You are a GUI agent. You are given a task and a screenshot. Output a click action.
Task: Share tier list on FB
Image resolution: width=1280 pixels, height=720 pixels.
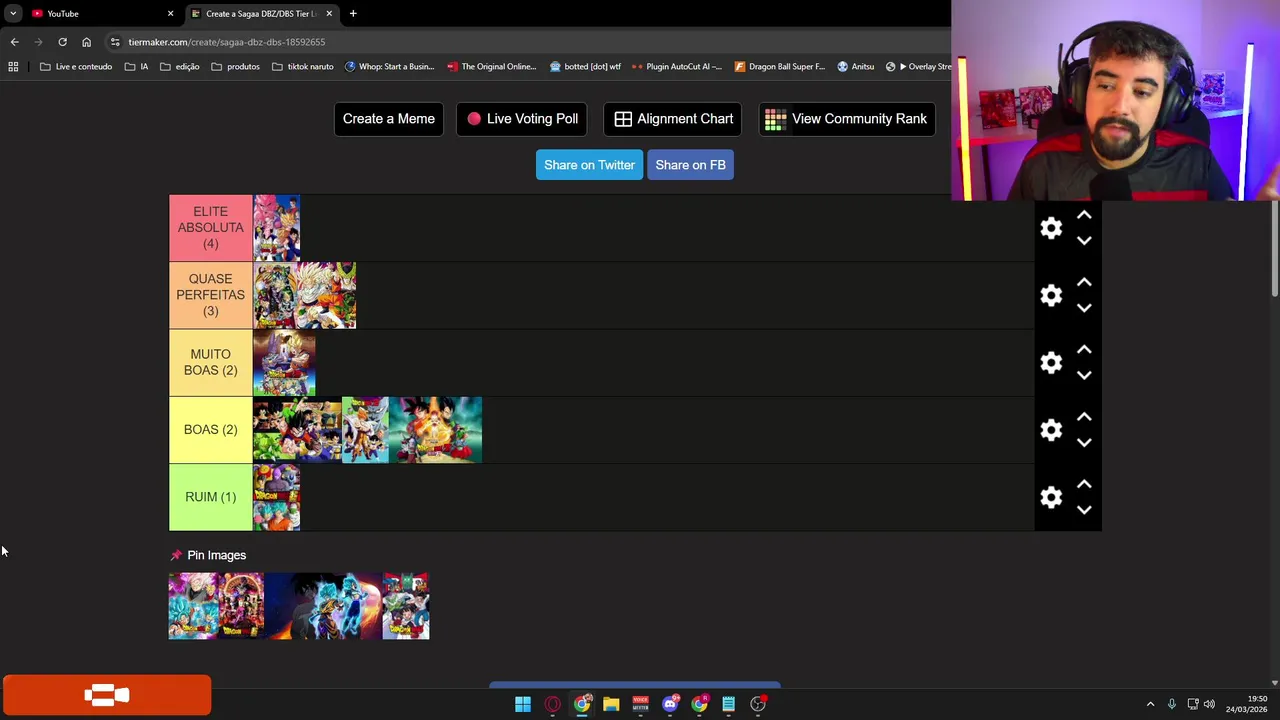pos(690,165)
